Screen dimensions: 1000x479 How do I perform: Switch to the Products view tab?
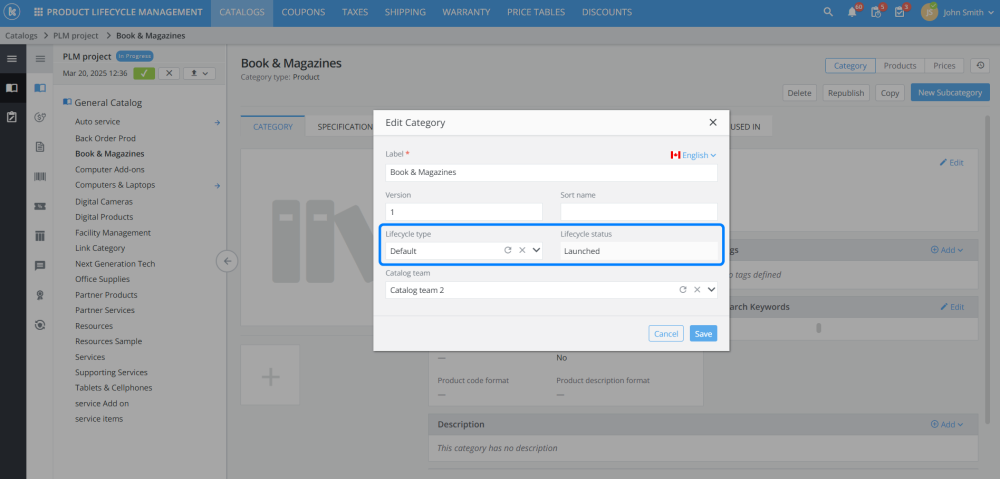click(x=900, y=66)
